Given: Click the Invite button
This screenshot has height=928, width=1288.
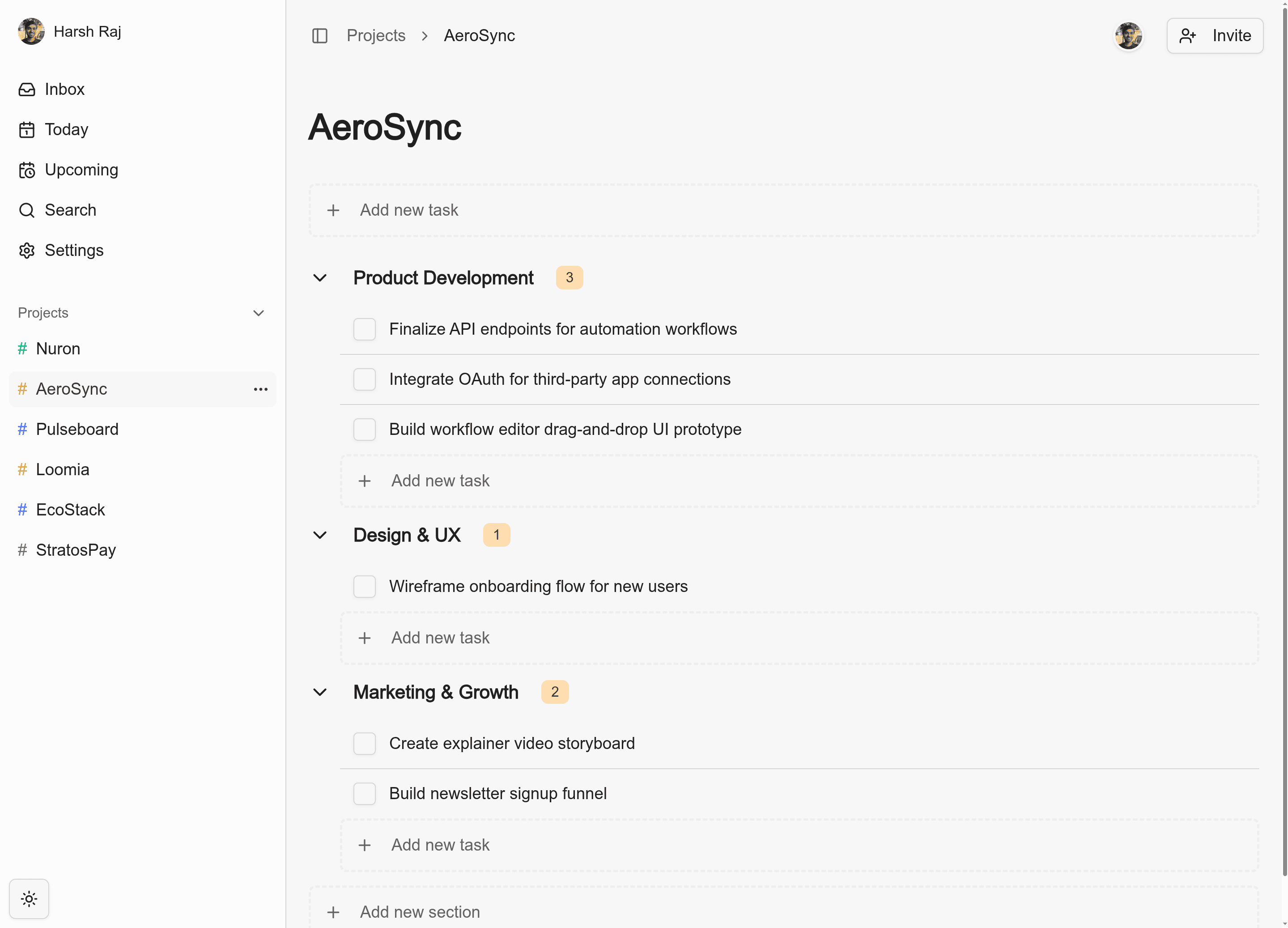Looking at the screenshot, I should [x=1215, y=36].
